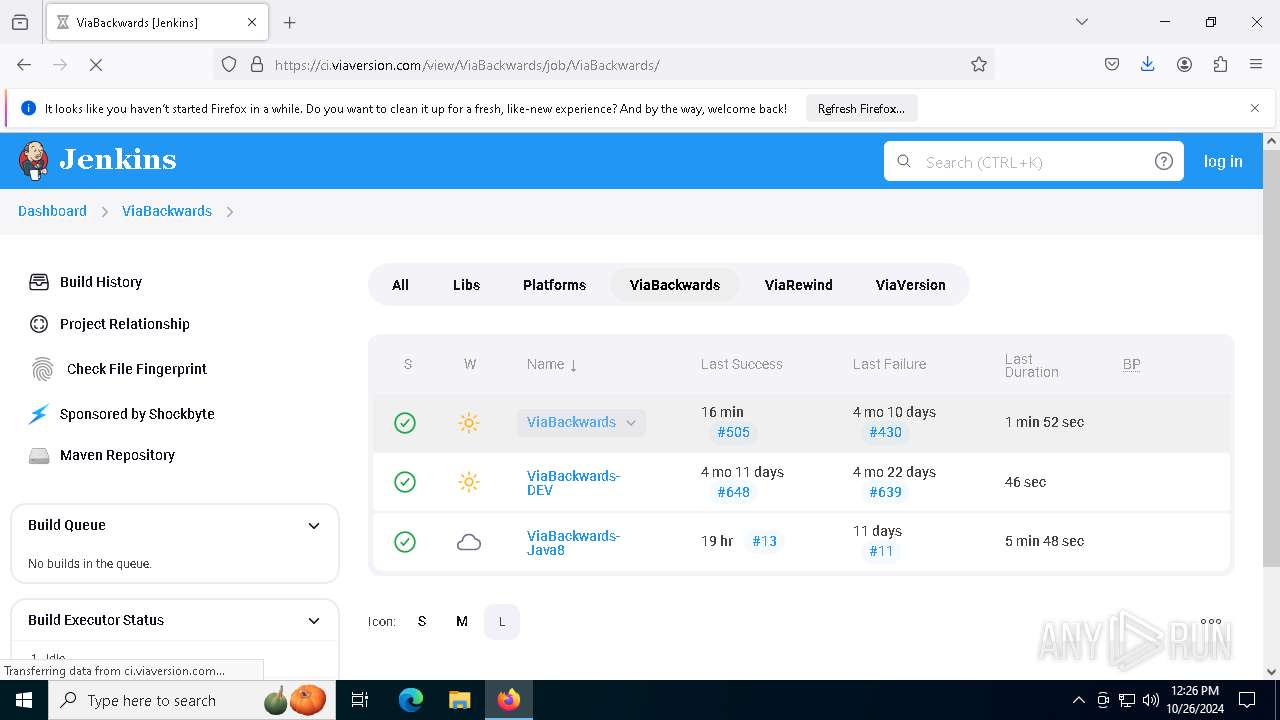The height and width of the screenshot is (720, 1280).
Task: Bookmark this page with the star icon
Action: (x=979, y=64)
